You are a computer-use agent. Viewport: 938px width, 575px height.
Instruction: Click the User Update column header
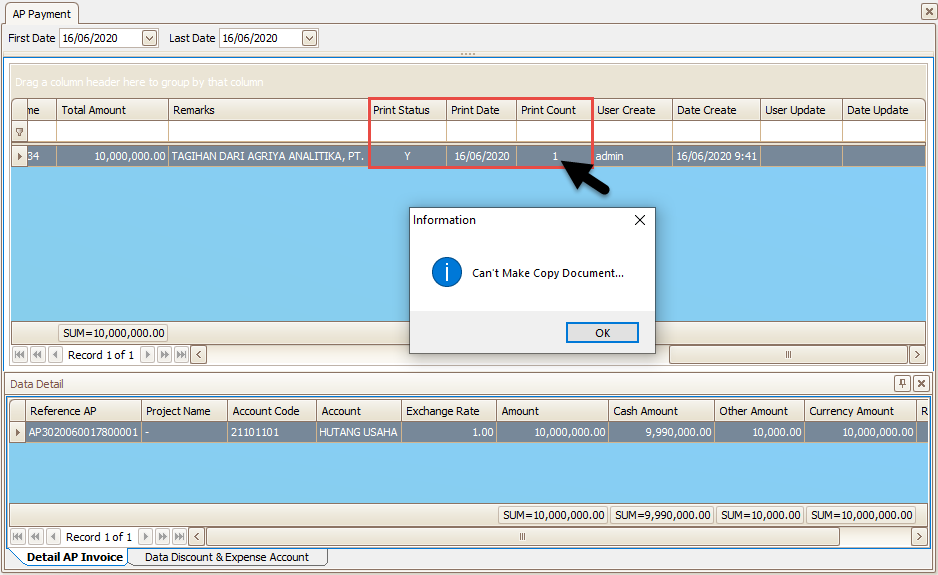[801, 110]
